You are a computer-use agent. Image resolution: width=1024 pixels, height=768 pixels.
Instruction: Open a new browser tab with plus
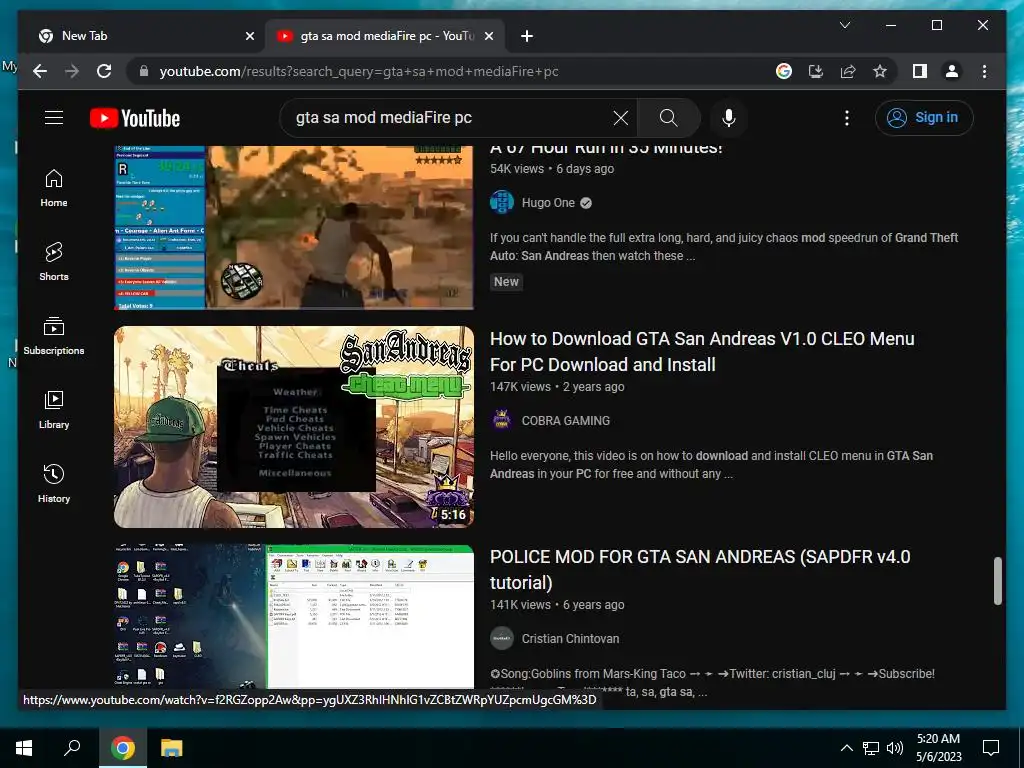(526, 36)
